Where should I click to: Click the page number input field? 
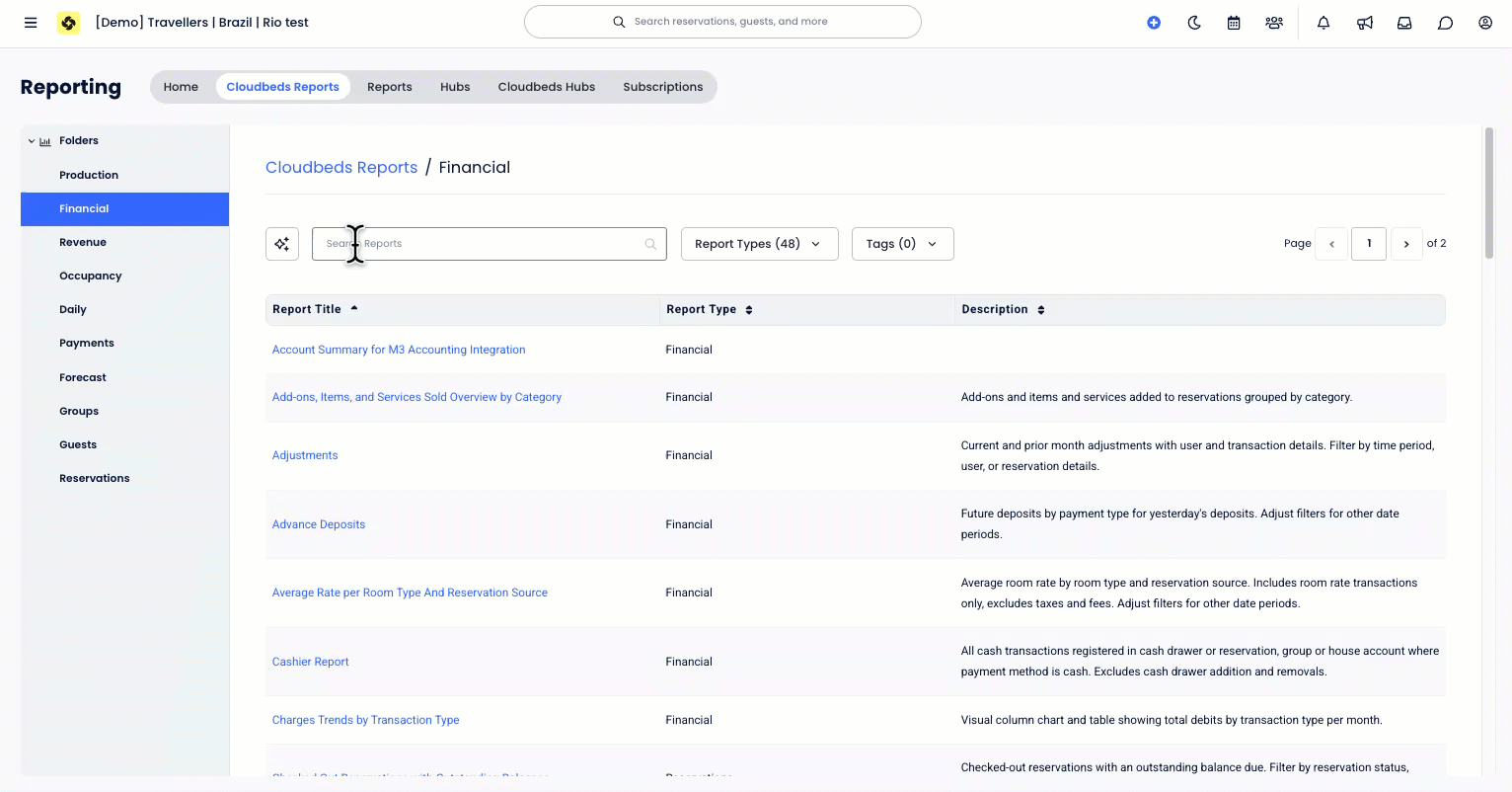click(x=1369, y=243)
